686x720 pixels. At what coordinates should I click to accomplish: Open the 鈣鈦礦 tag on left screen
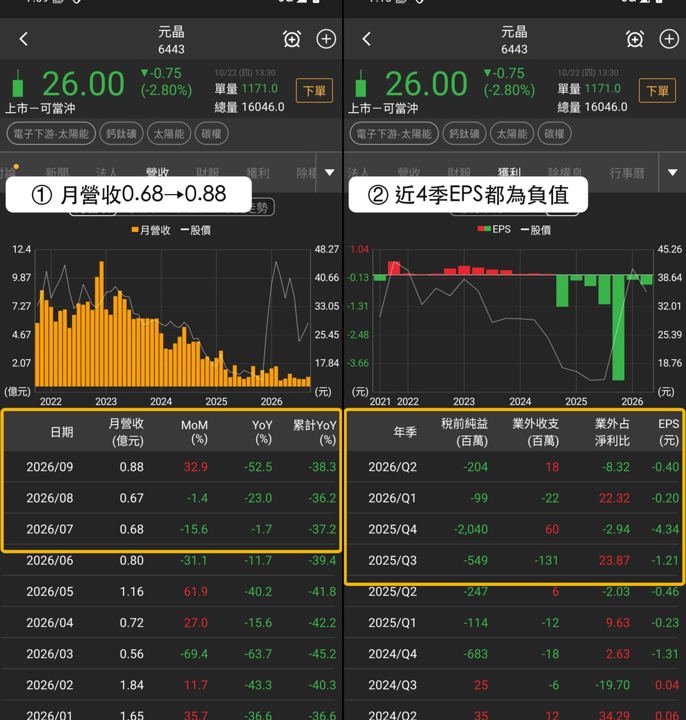pos(121,134)
